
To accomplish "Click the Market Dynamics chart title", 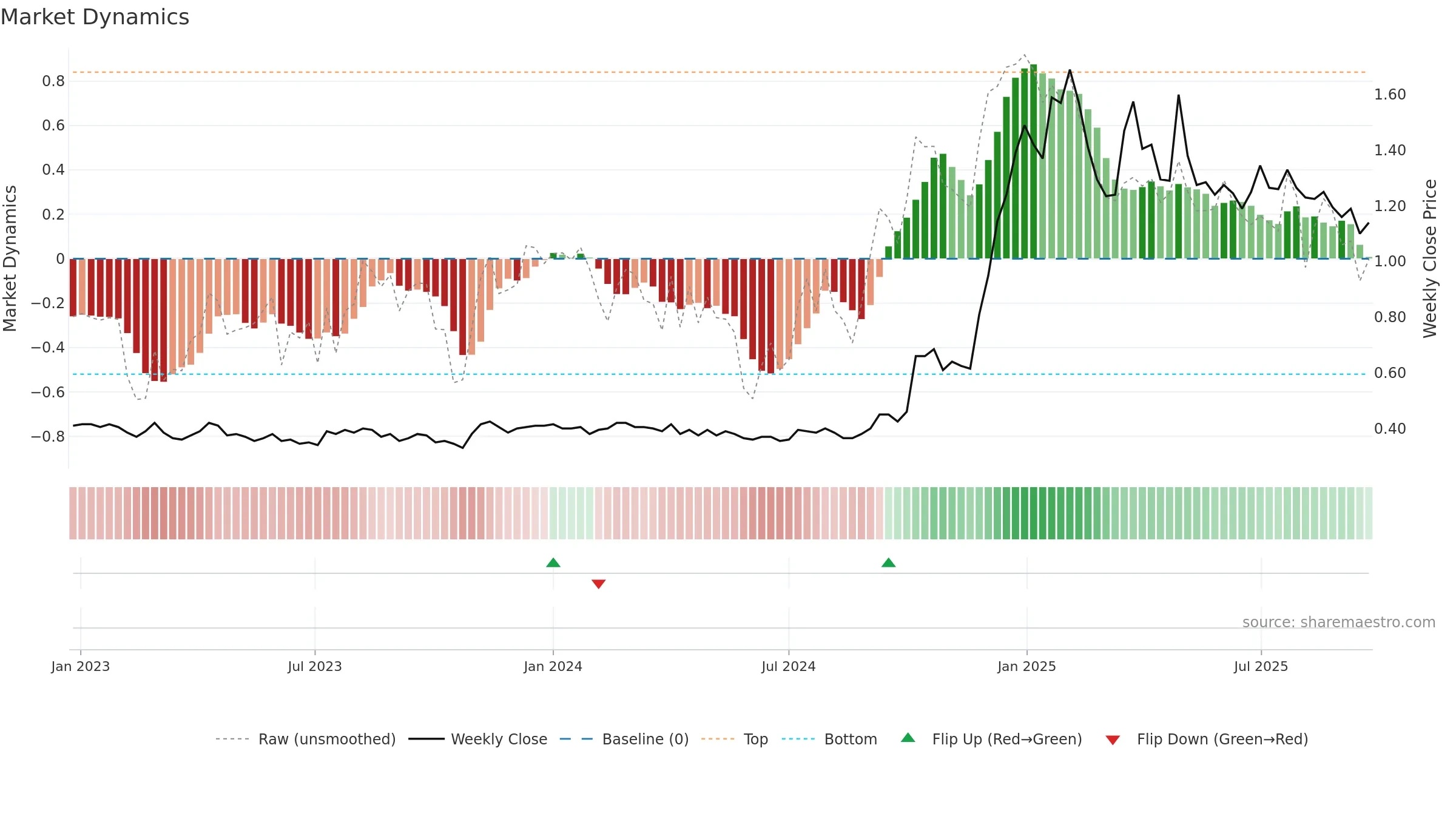I will 95,17.
